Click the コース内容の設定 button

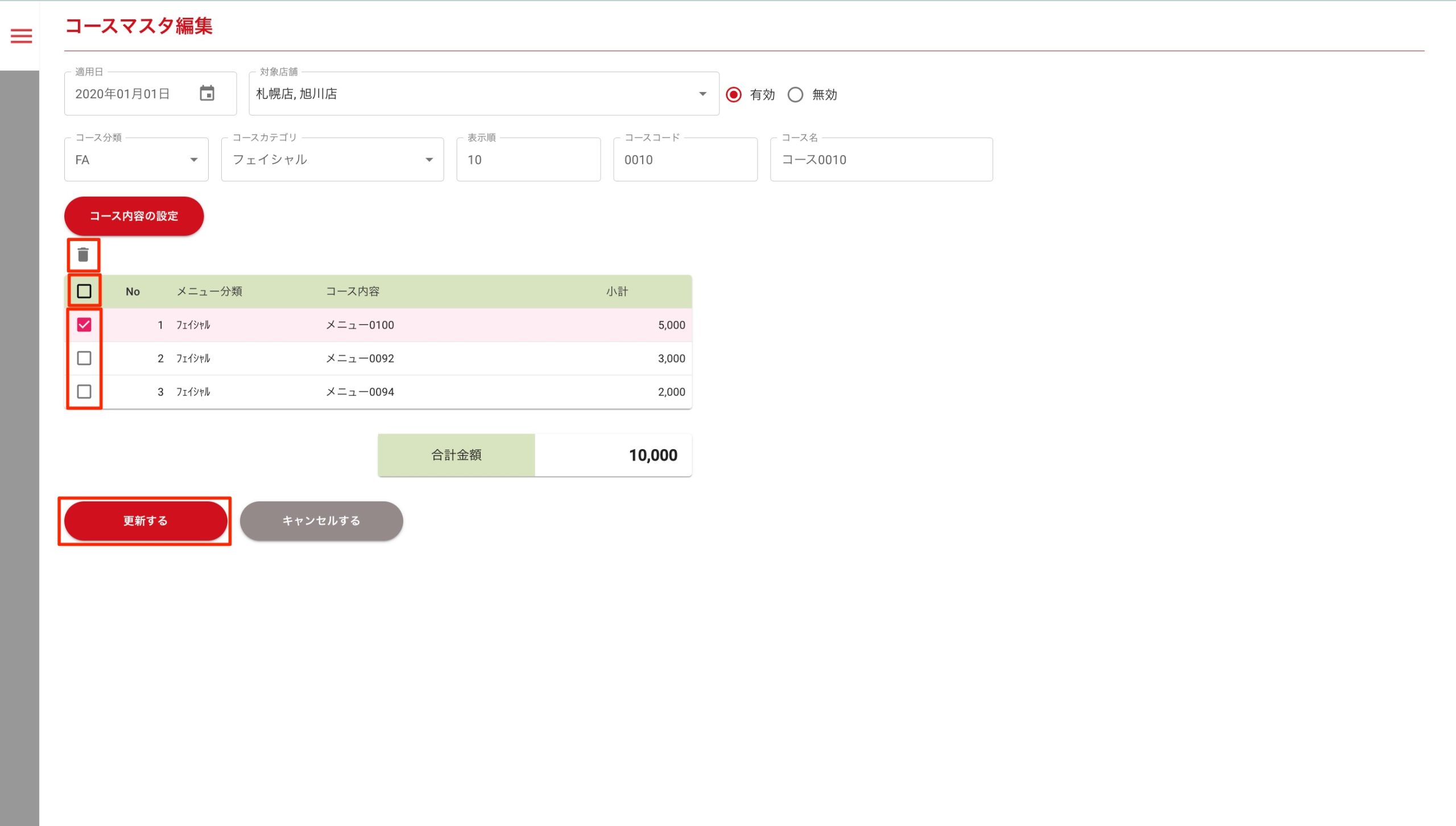click(x=134, y=216)
